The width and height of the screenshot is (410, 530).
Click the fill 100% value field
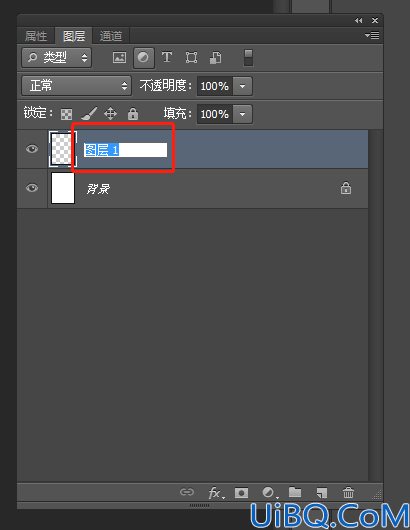click(x=215, y=114)
